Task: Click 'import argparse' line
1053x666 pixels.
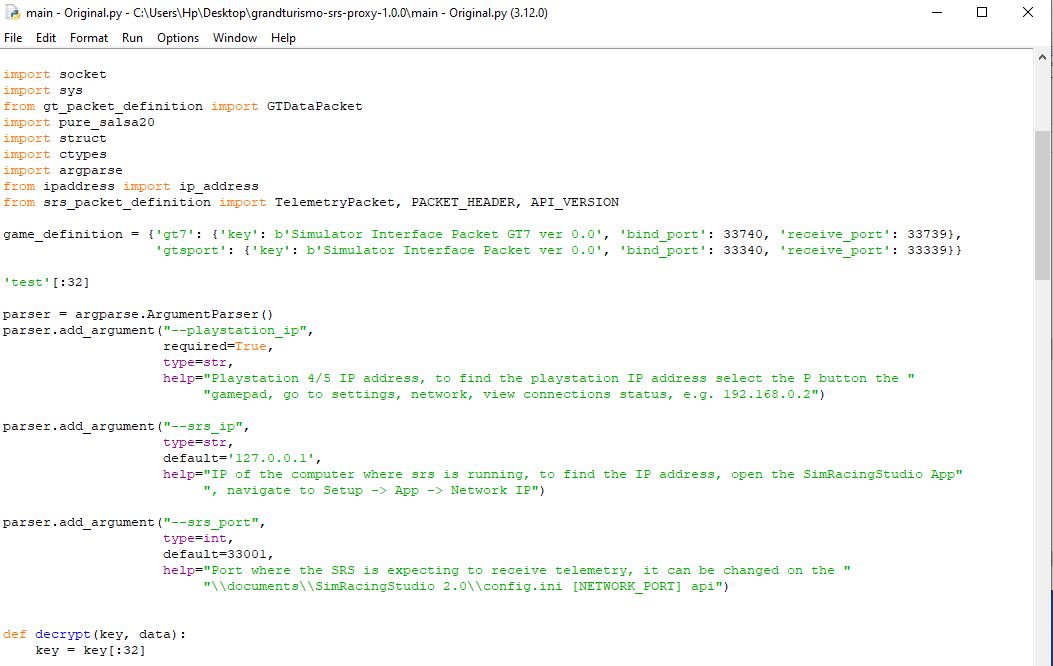Action: pyautogui.click(x=62, y=171)
